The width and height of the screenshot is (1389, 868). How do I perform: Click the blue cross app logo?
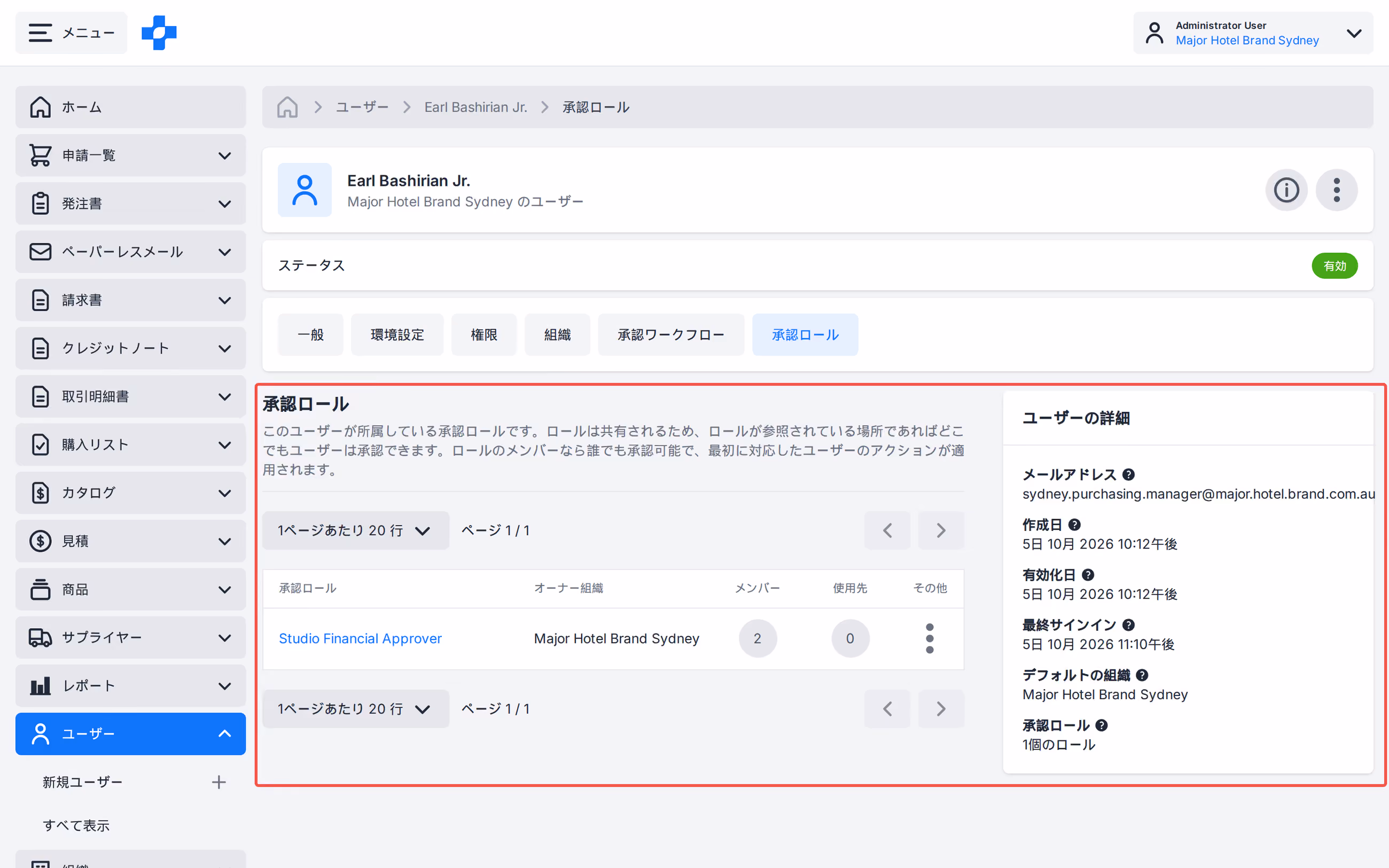coord(159,33)
